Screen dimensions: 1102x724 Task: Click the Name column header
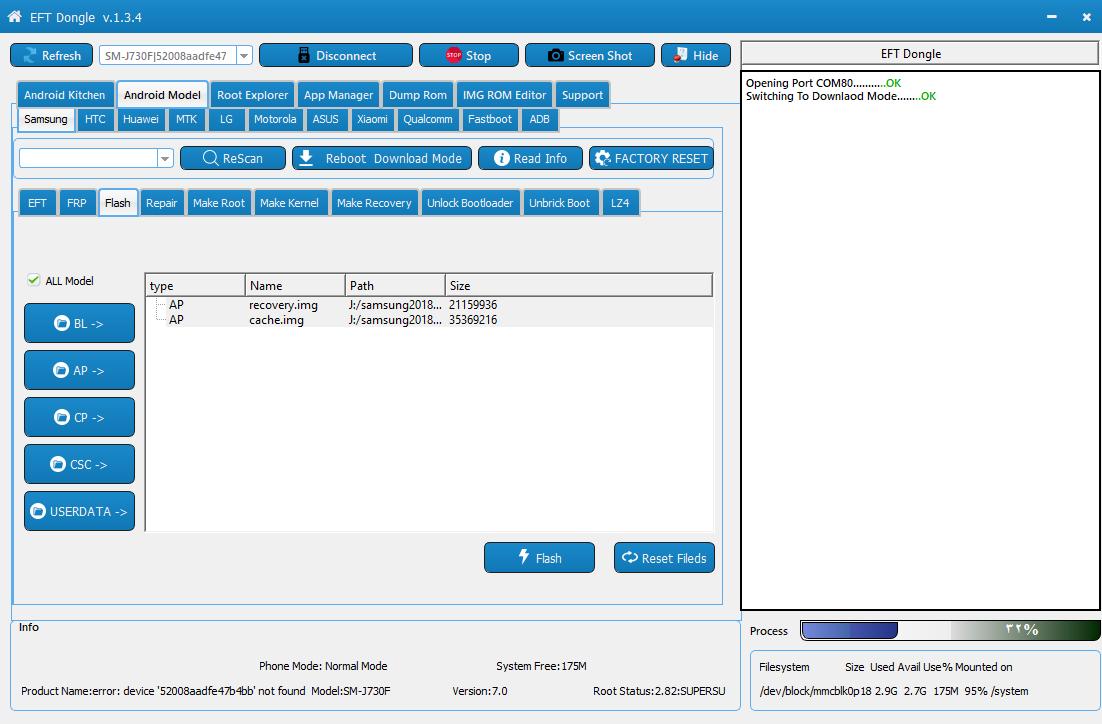coord(295,285)
